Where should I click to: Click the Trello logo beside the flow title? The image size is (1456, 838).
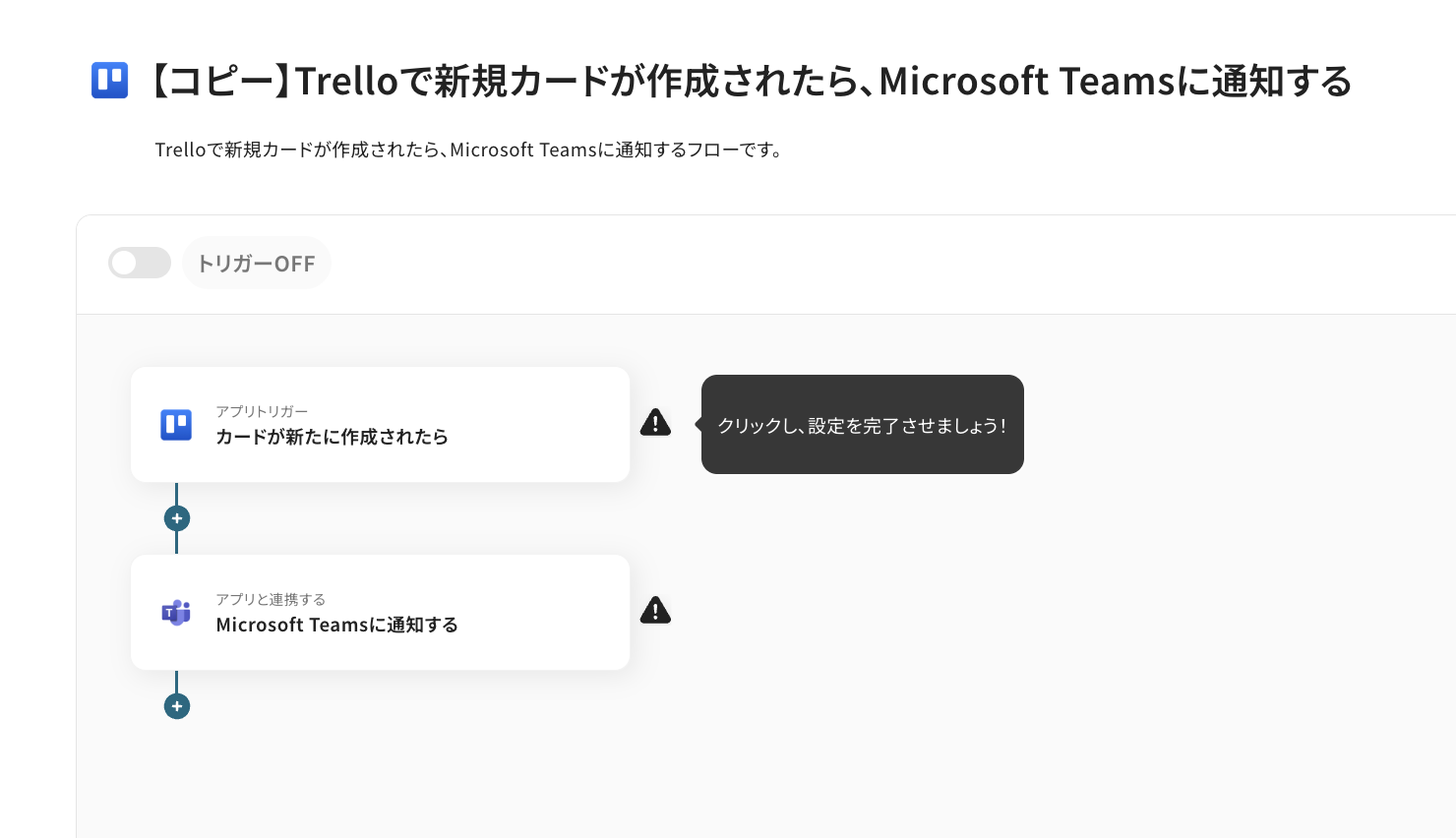tap(109, 81)
